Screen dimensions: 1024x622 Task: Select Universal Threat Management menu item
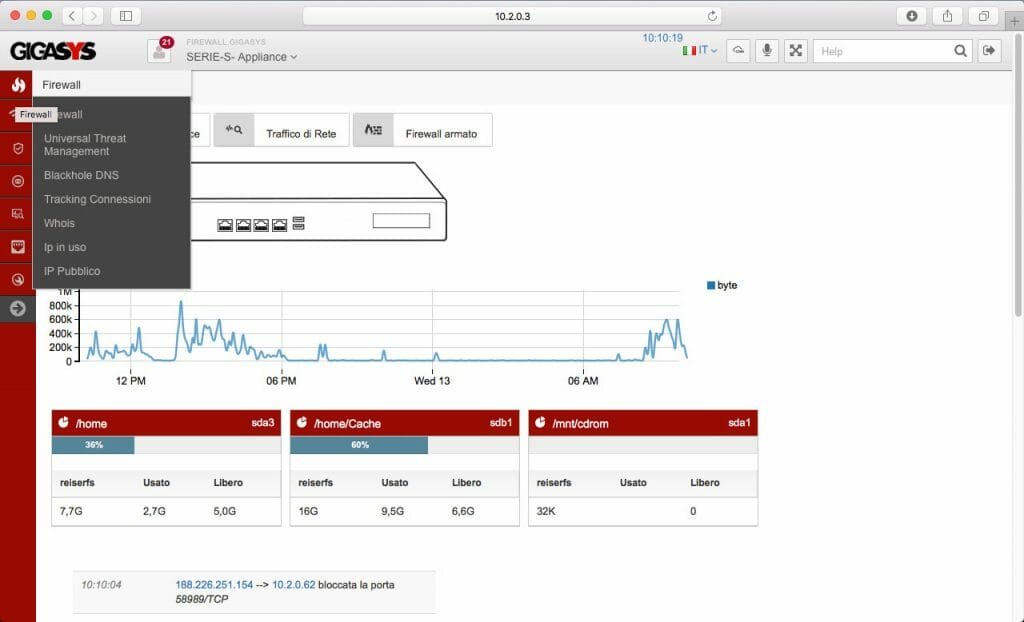tap(85, 144)
